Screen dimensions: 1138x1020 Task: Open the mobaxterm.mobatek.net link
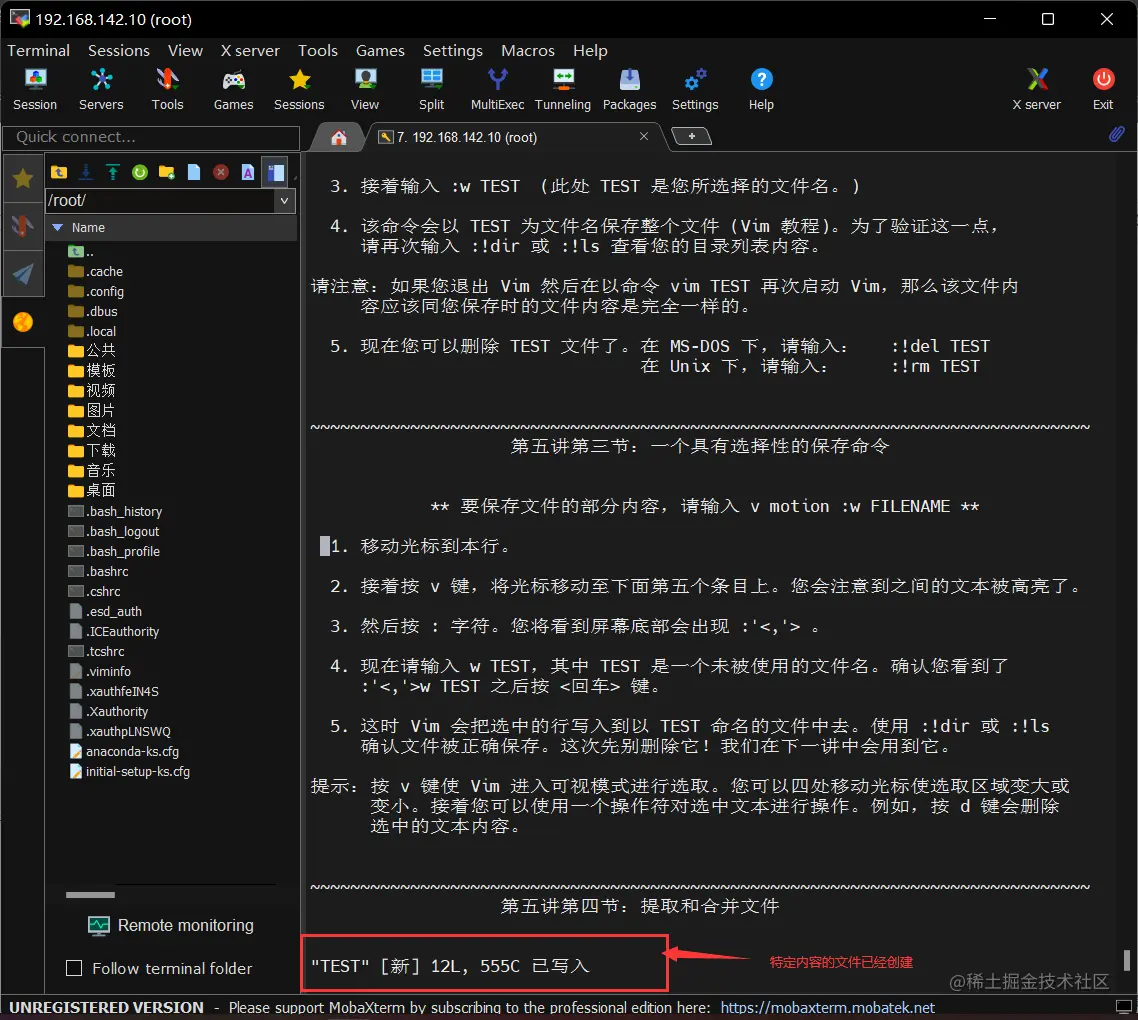click(827, 1008)
